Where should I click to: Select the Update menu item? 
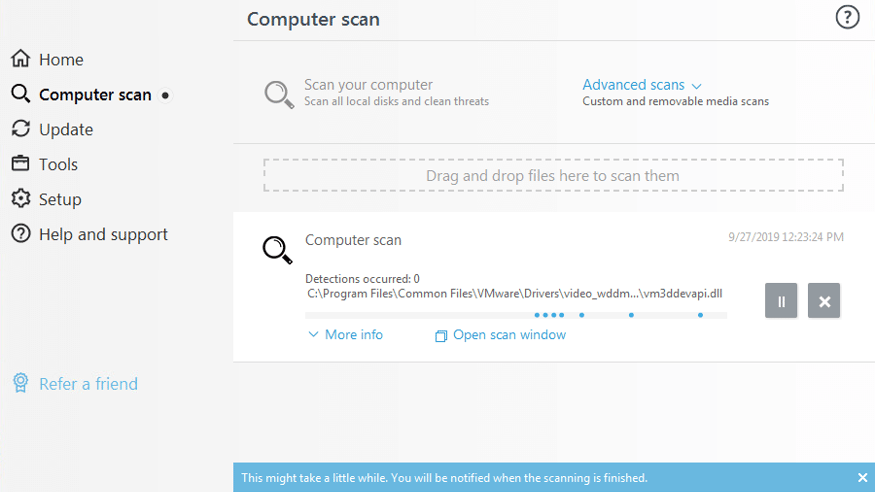(x=66, y=129)
